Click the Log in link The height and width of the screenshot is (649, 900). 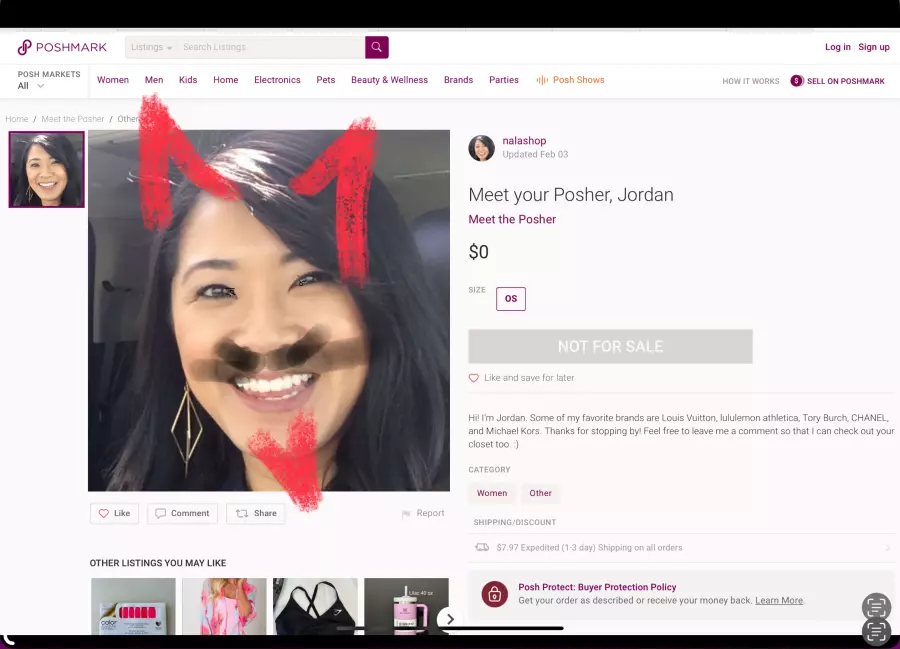point(837,47)
